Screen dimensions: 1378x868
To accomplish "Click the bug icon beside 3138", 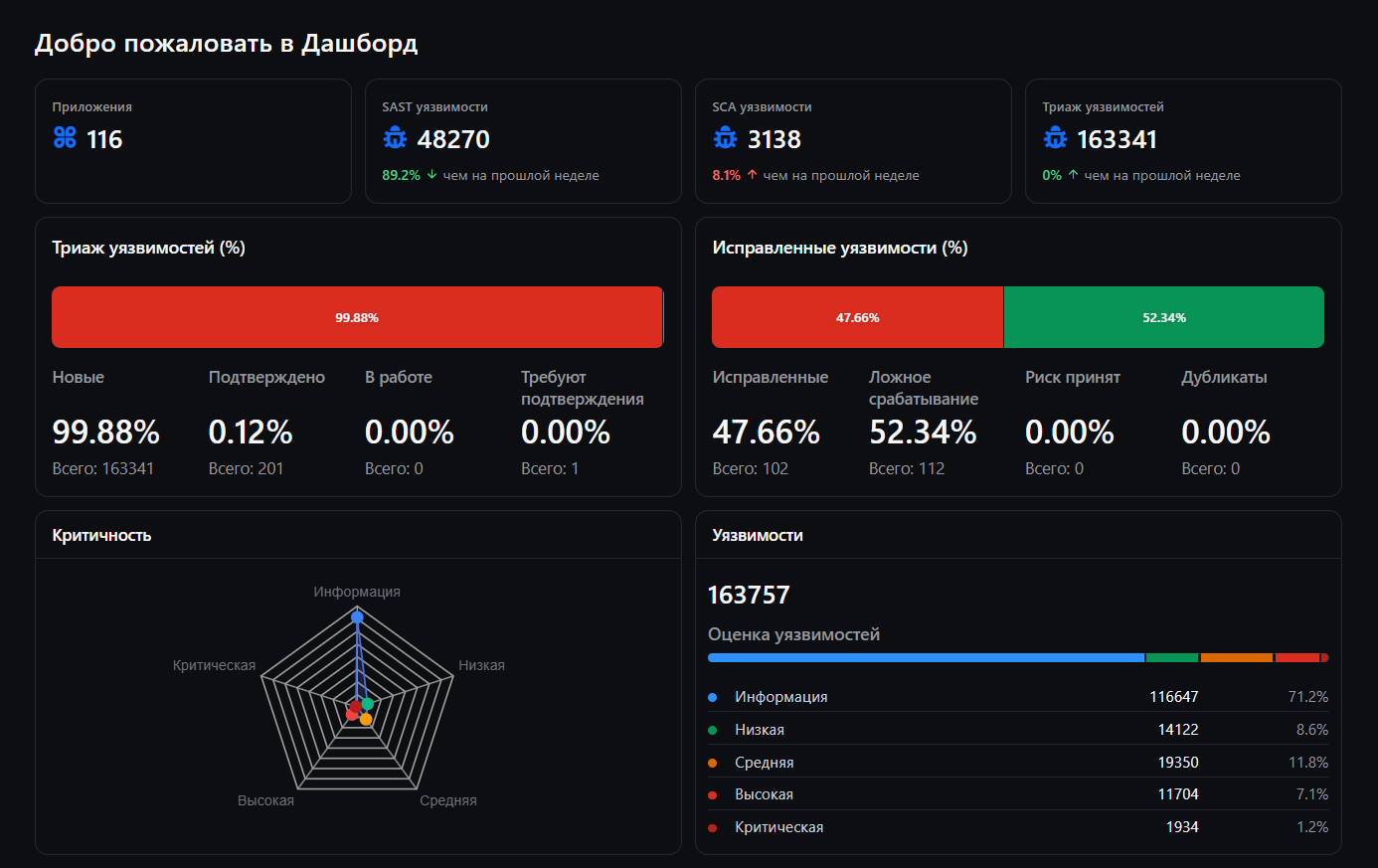I will 725,138.
